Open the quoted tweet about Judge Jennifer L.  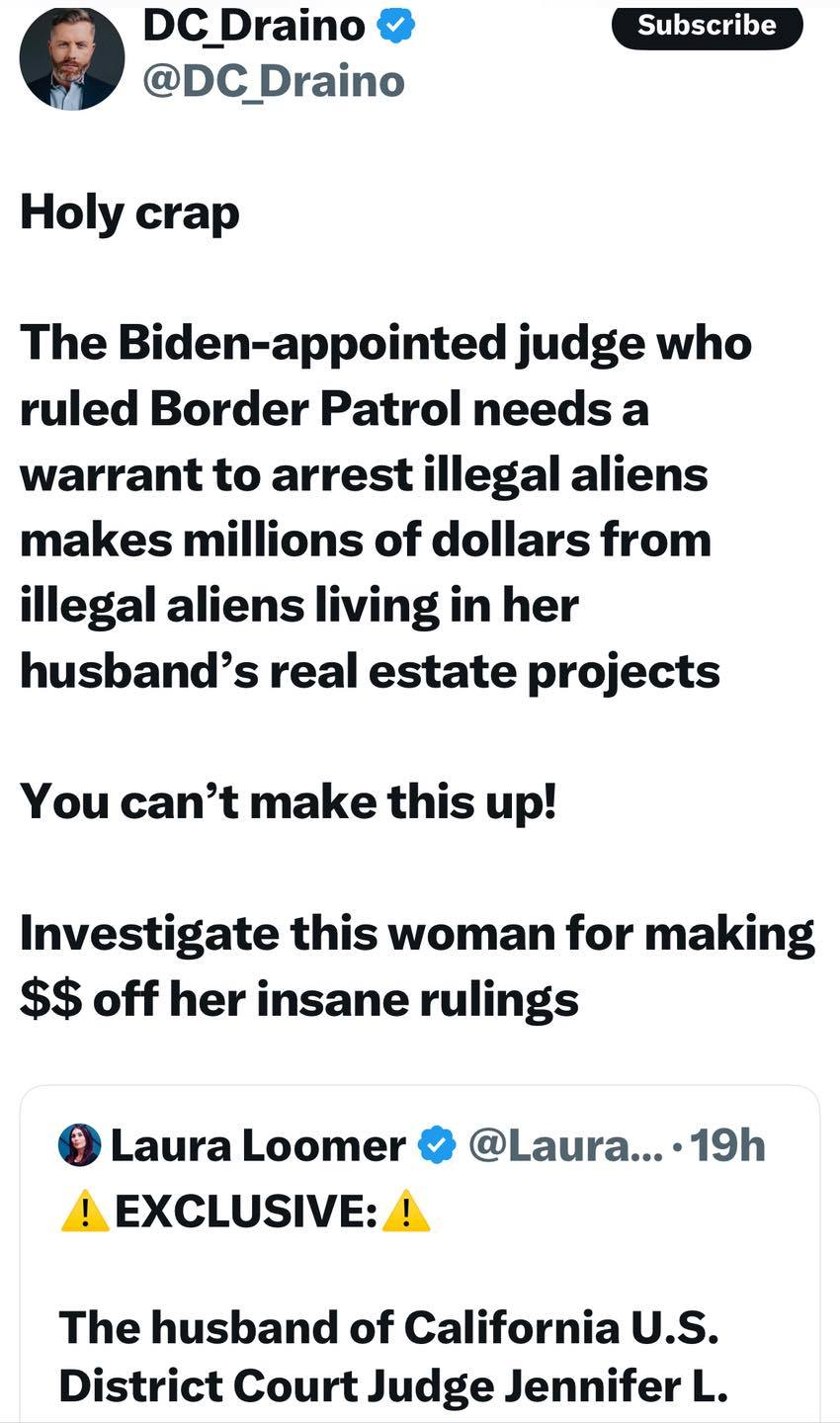pos(420,1255)
